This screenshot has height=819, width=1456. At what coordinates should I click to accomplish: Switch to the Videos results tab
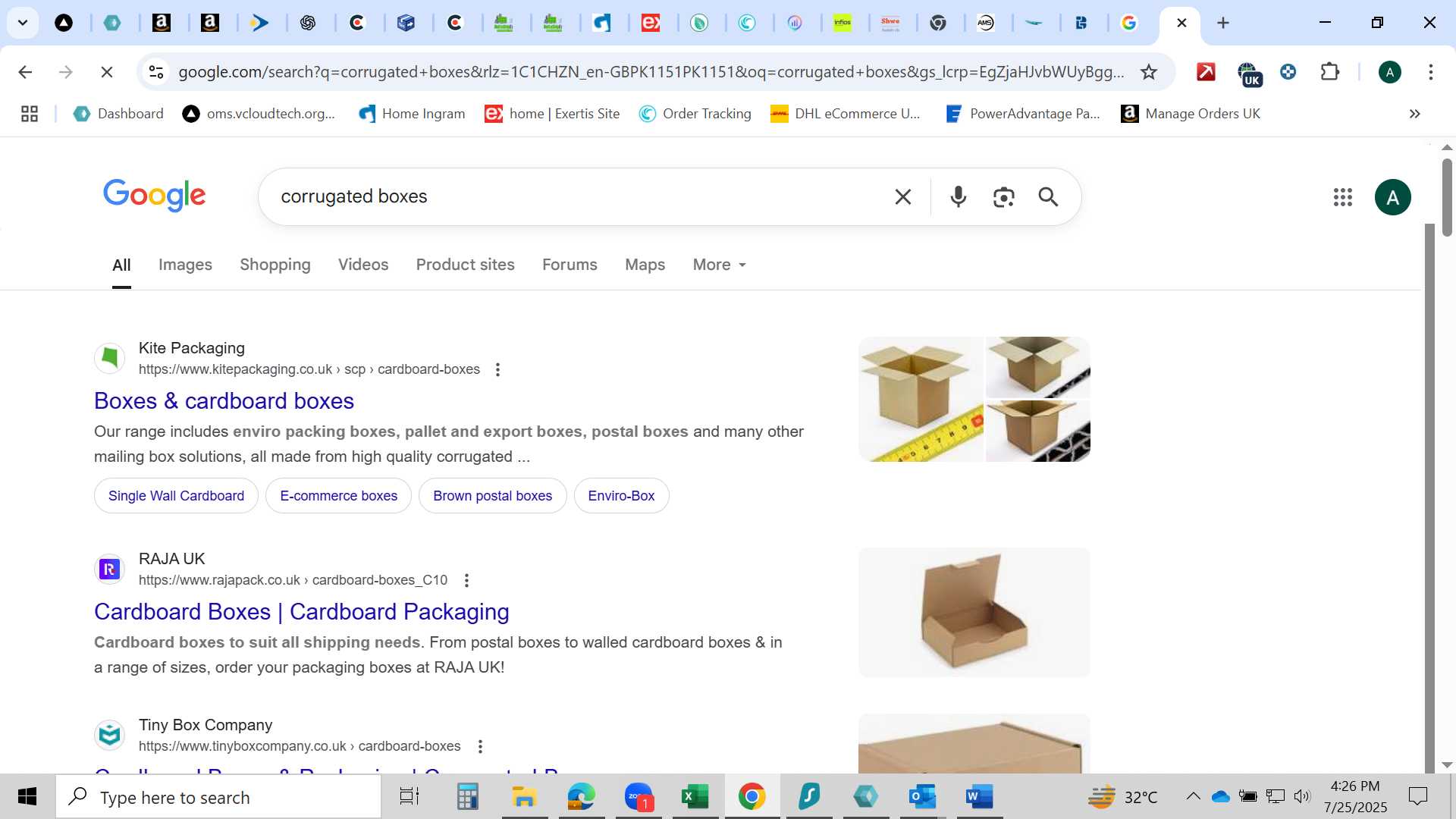pyautogui.click(x=363, y=265)
